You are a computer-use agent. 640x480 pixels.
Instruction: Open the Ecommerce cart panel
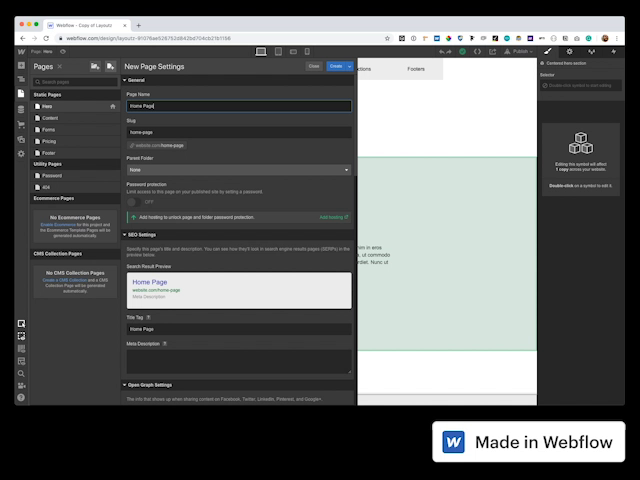click(x=21, y=125)
